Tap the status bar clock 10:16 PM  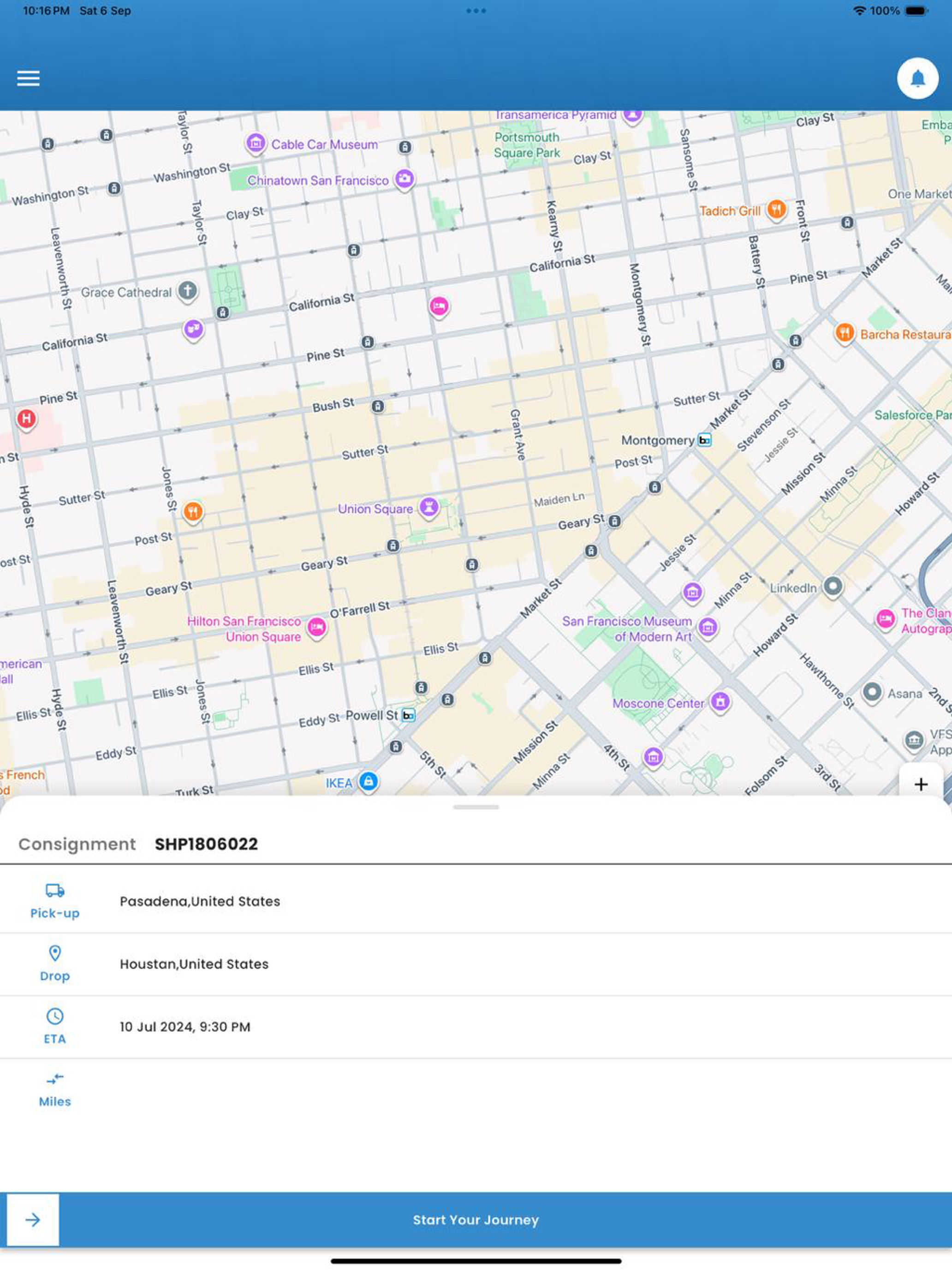[x=46, y=11]
